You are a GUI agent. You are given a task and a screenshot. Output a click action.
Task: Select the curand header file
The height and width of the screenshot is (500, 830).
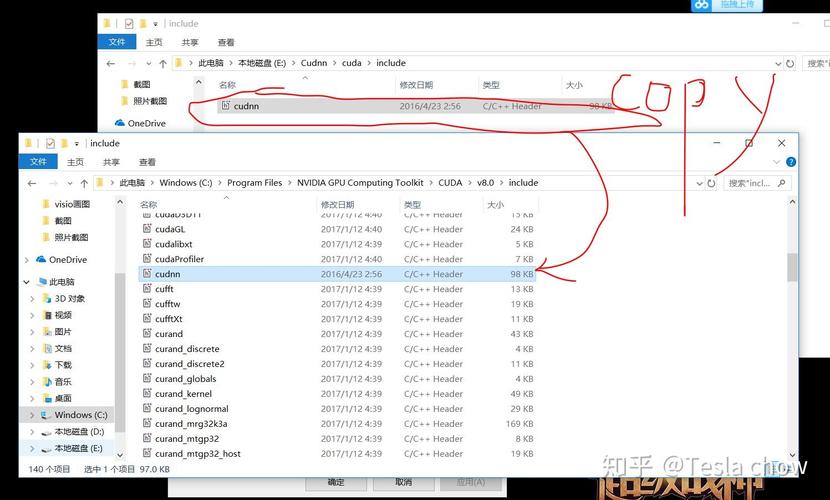point(337,334)
